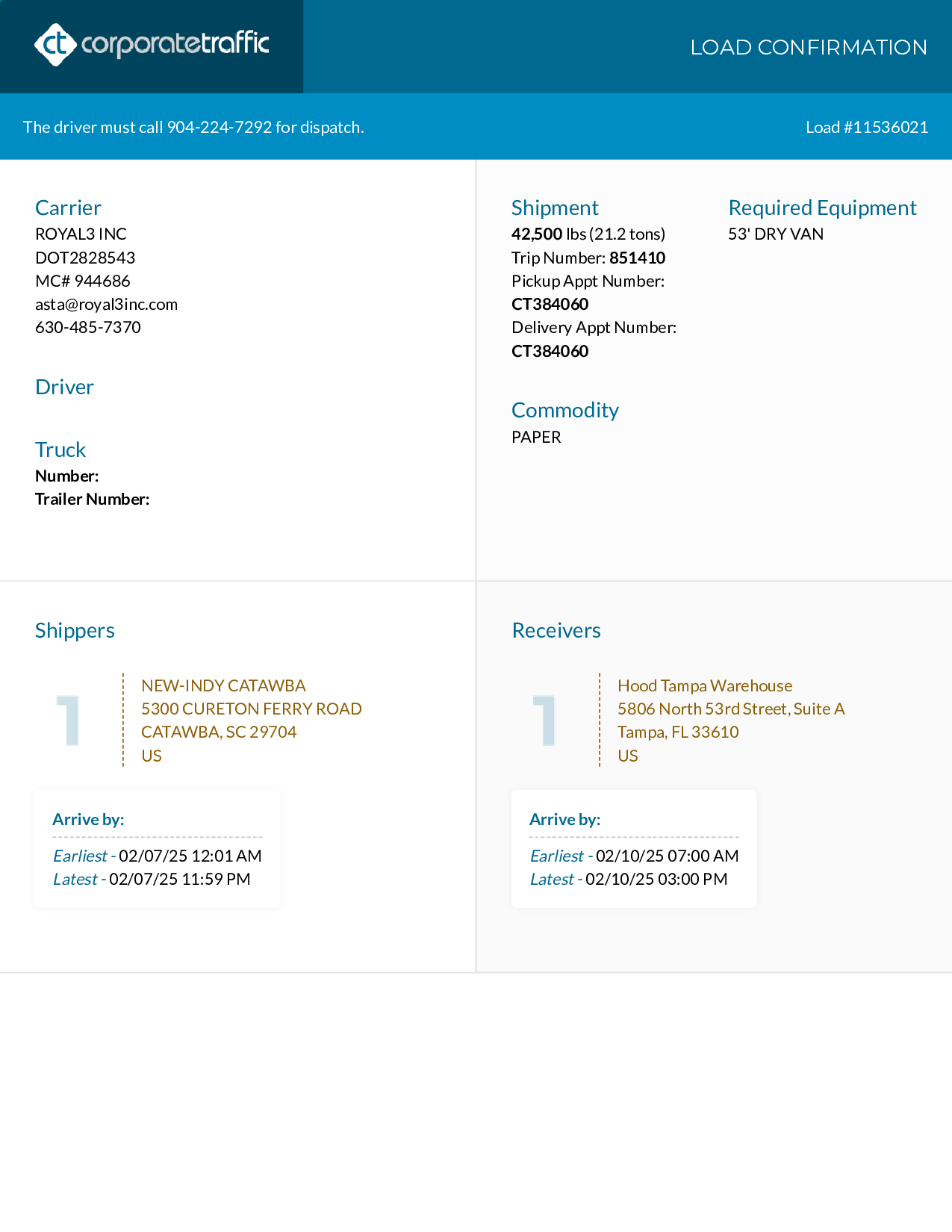The image size is (952, 1232).
Task: Click the Carrier heading
Action: tap(68, 208)
